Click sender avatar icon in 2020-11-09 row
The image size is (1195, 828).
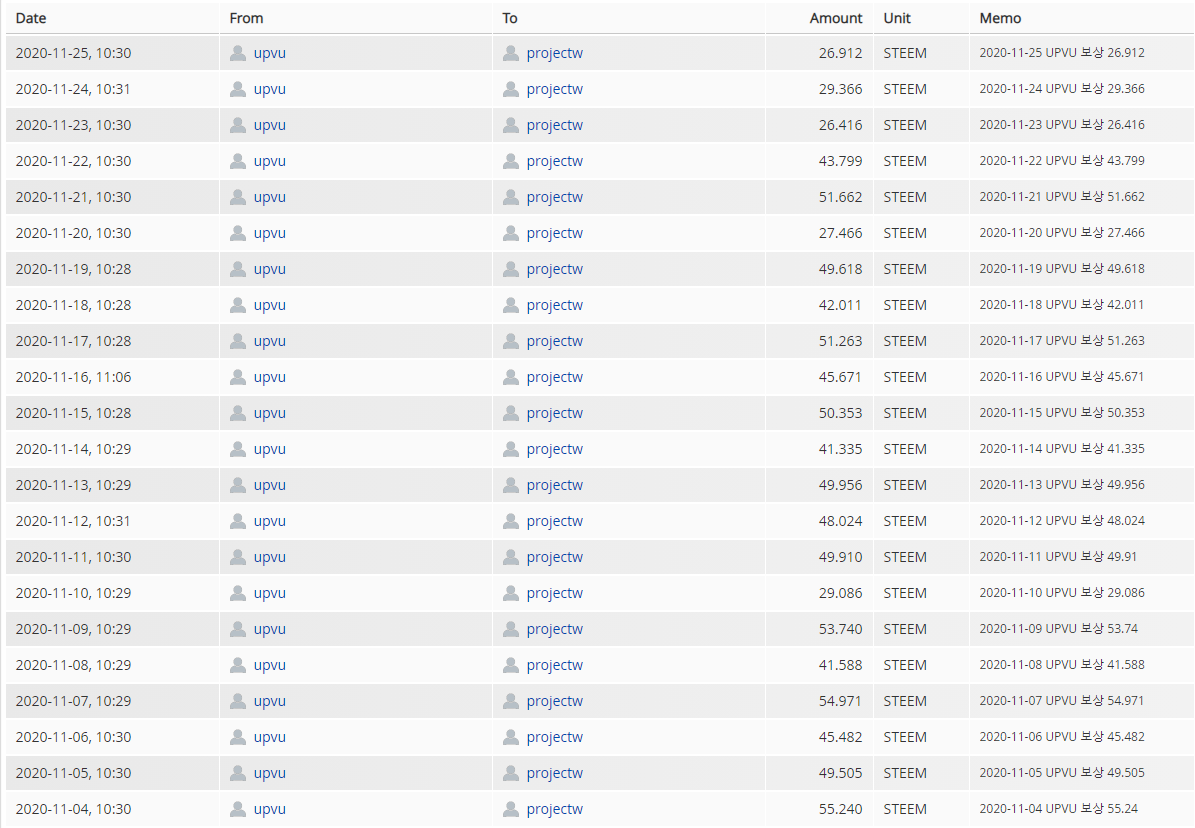click(238, 629)
